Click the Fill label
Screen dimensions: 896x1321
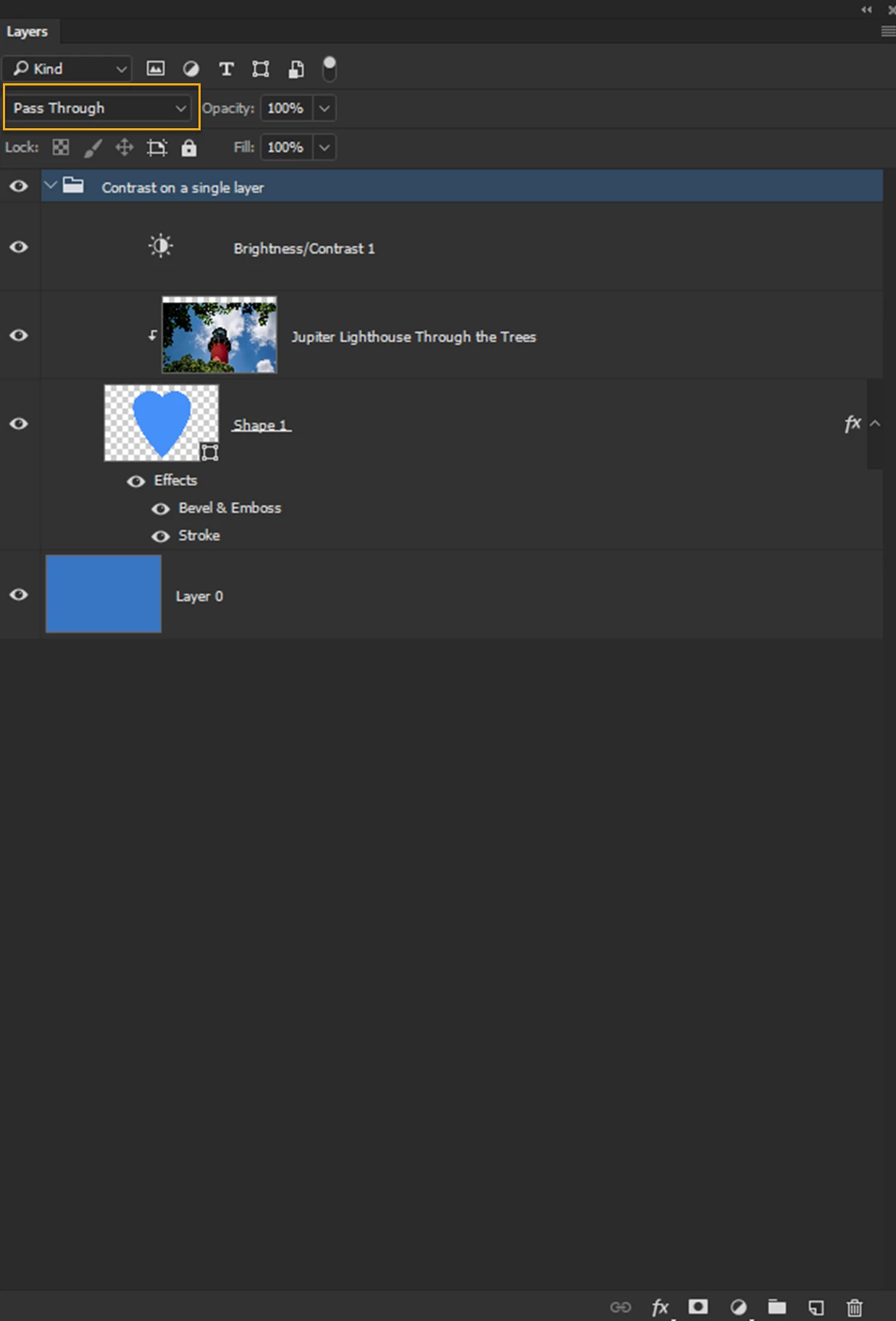(x=243, y=147)
